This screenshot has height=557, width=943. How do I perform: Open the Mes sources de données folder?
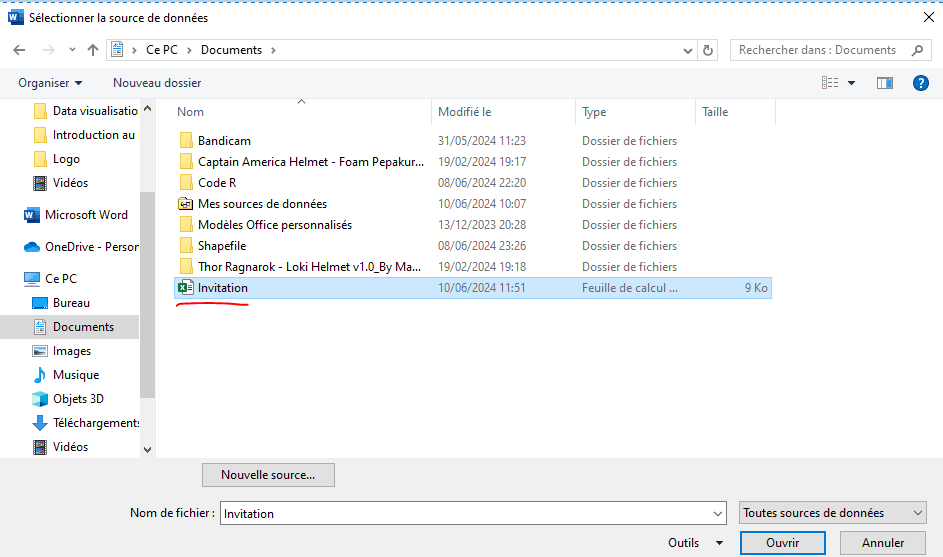click(x=262, y=204)
